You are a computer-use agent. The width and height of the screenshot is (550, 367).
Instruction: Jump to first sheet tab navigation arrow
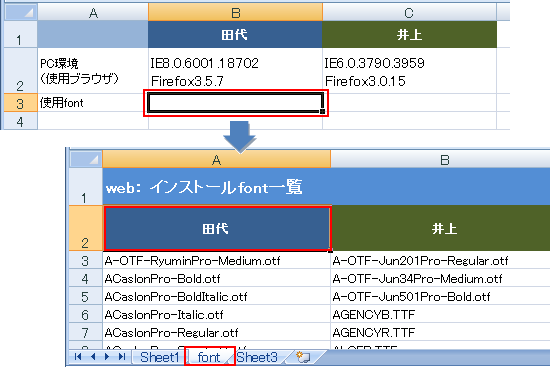coord(78,357)
